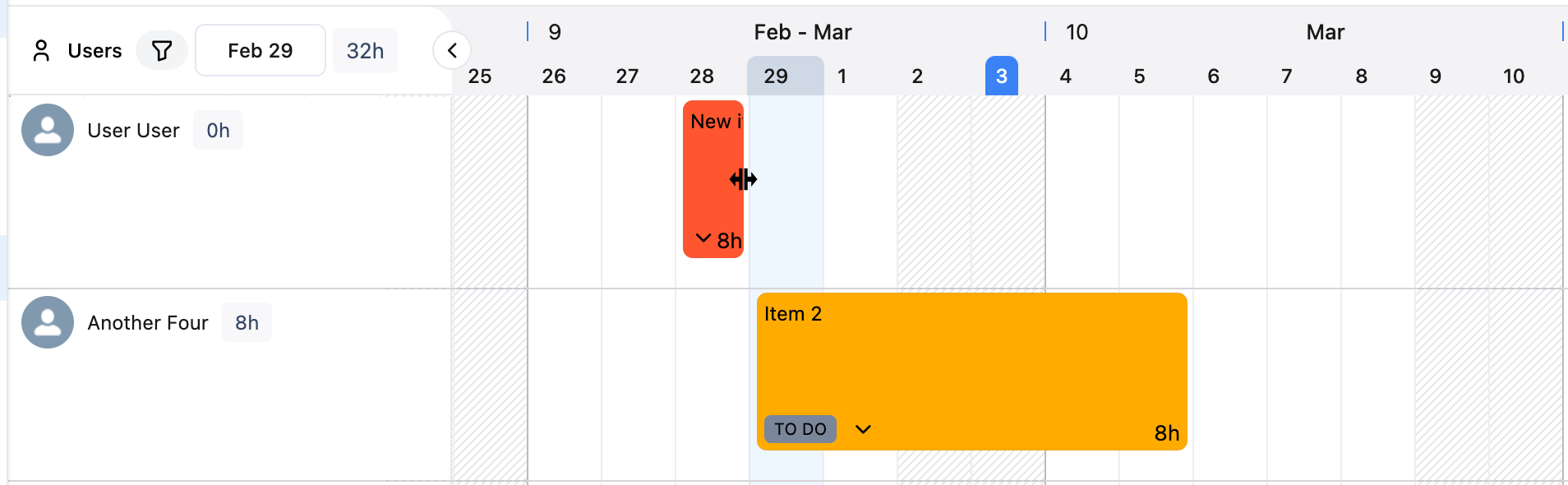Click day 28 in timeline header

click(x=702, y=76)
